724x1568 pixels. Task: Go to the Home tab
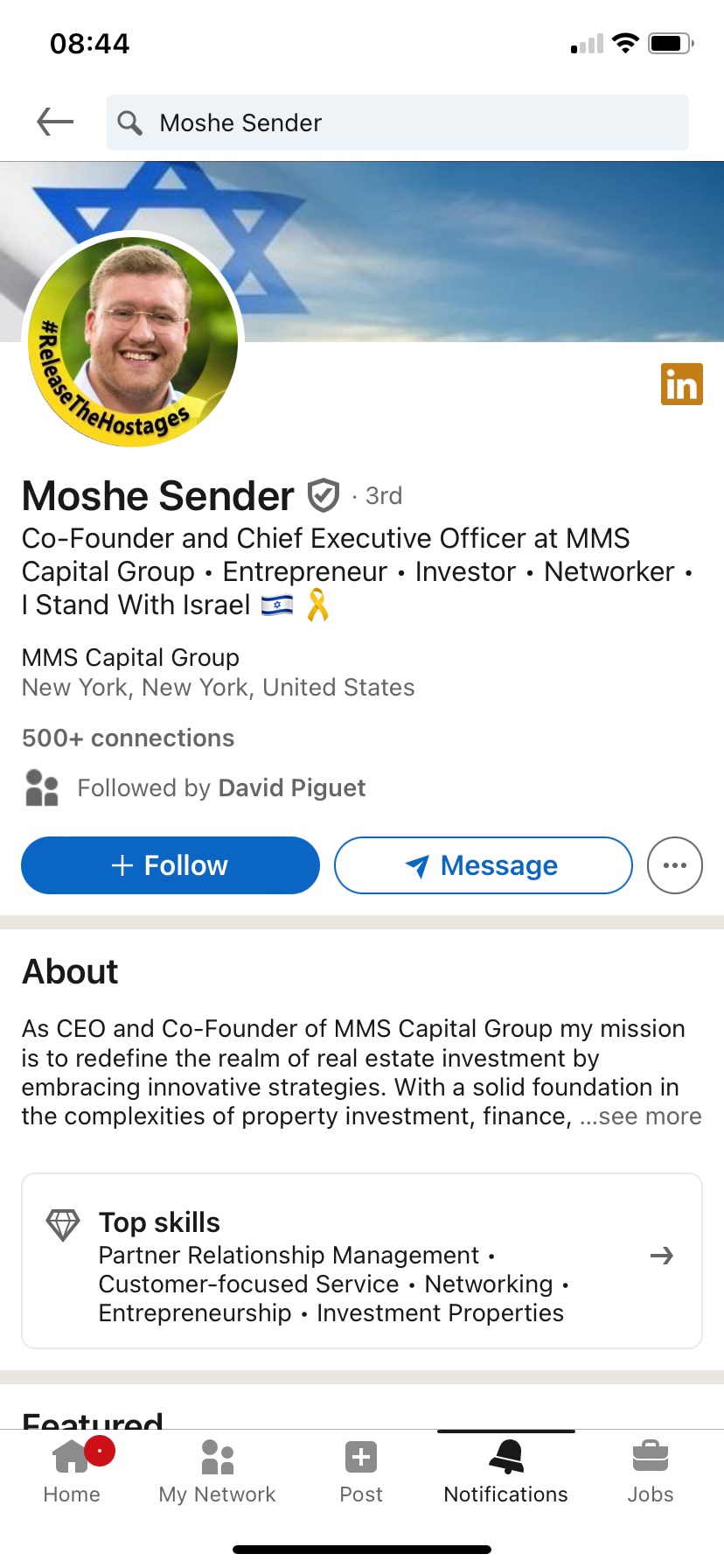(72, 1470)
